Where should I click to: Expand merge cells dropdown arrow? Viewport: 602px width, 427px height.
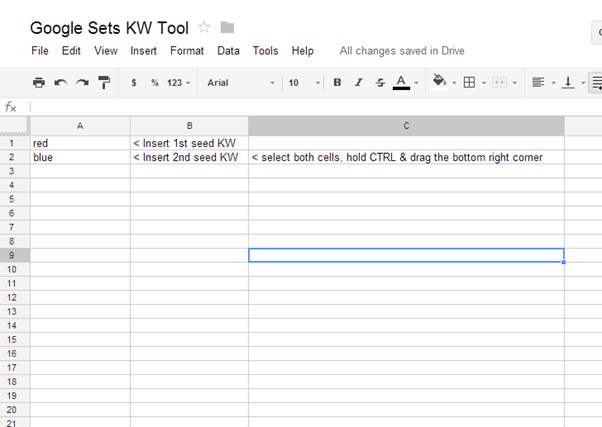click(x=514, y=83)
